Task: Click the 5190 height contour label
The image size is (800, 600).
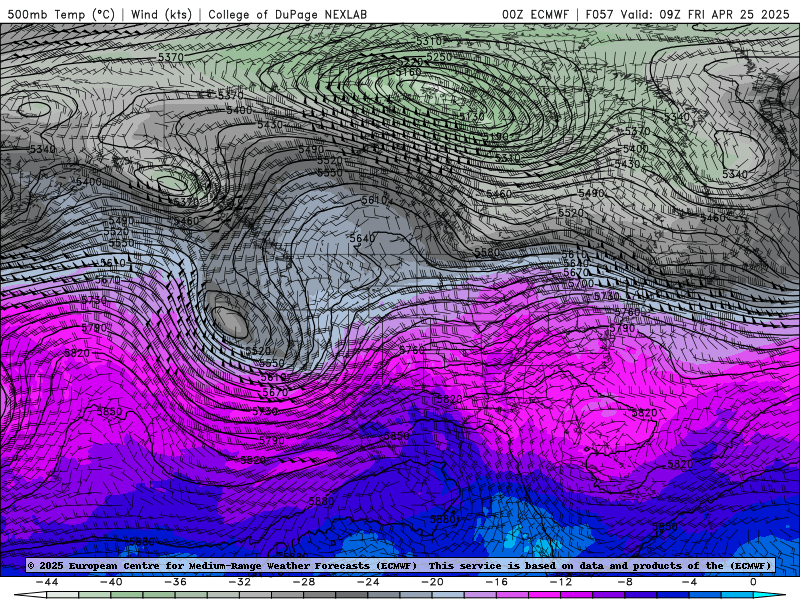Action: [x=496, y=137]
